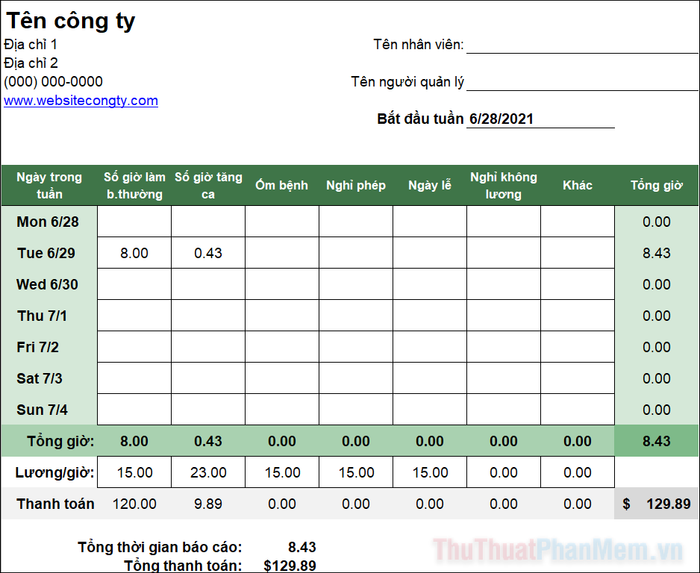The height and width of the screenshot is (573, 700).
Task: Click Fri 7/2 Nghỉ phép empty cell
Action: click(356, 347)
